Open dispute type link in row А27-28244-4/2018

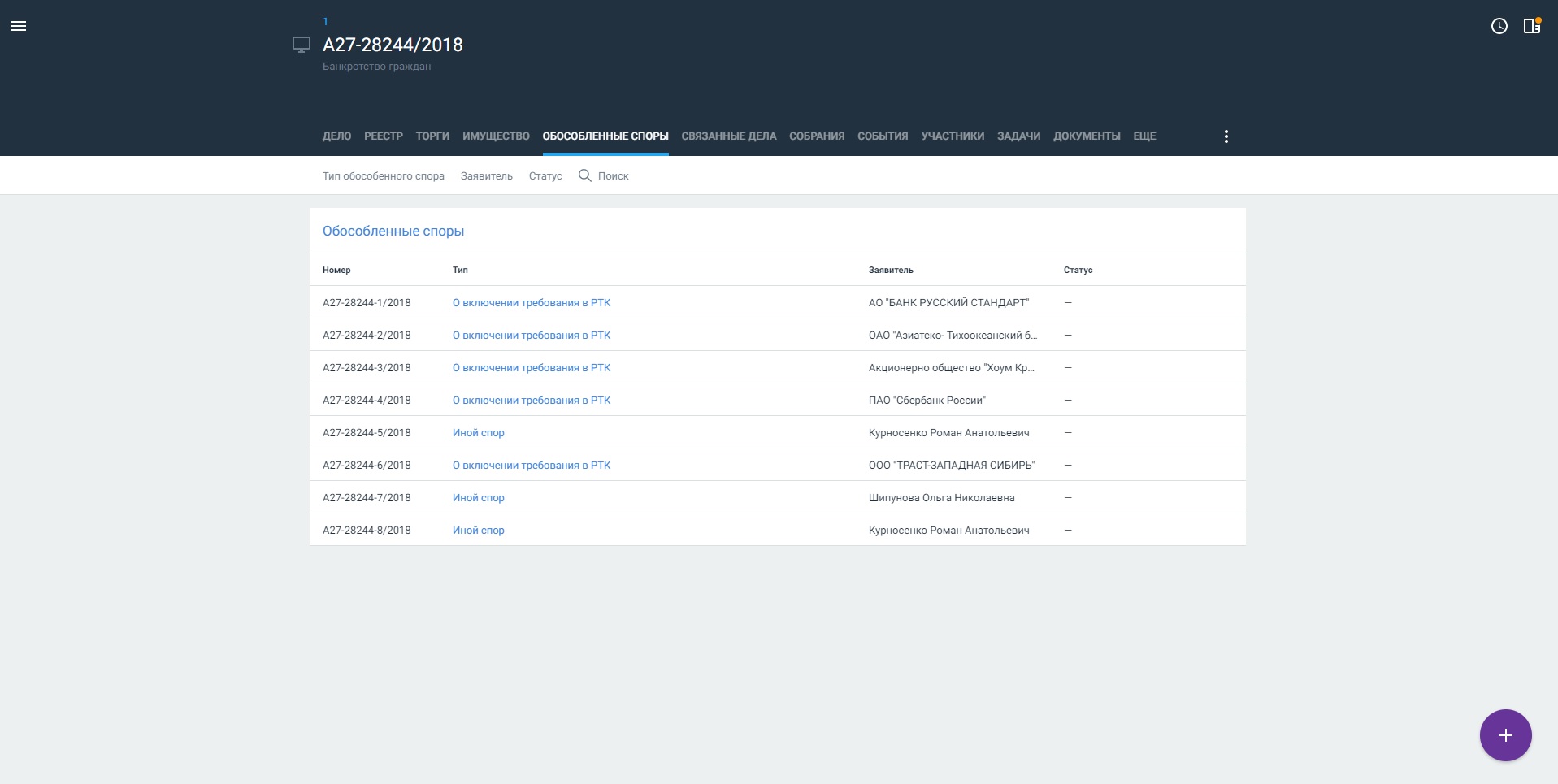532,400
